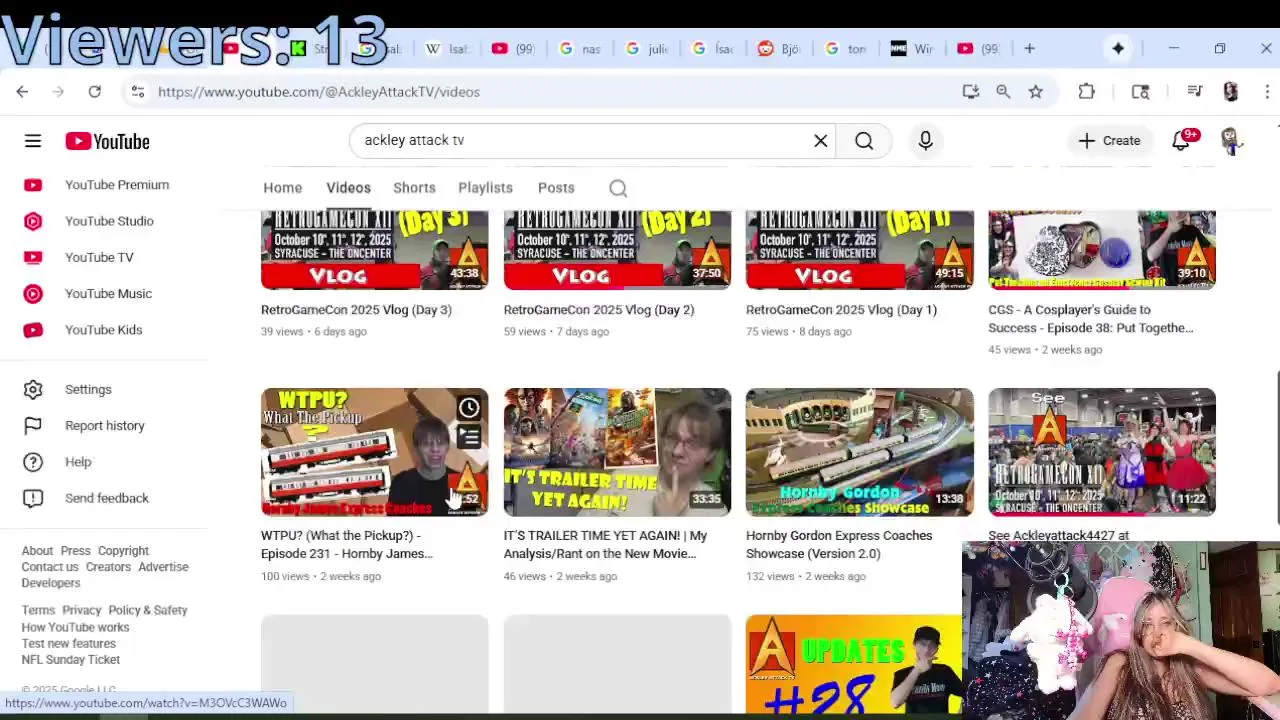The width and height of the screenshot is (1280, 720).
Task: Play the Hornby Gordon 13:38 thumbnail
Action: 860,452
